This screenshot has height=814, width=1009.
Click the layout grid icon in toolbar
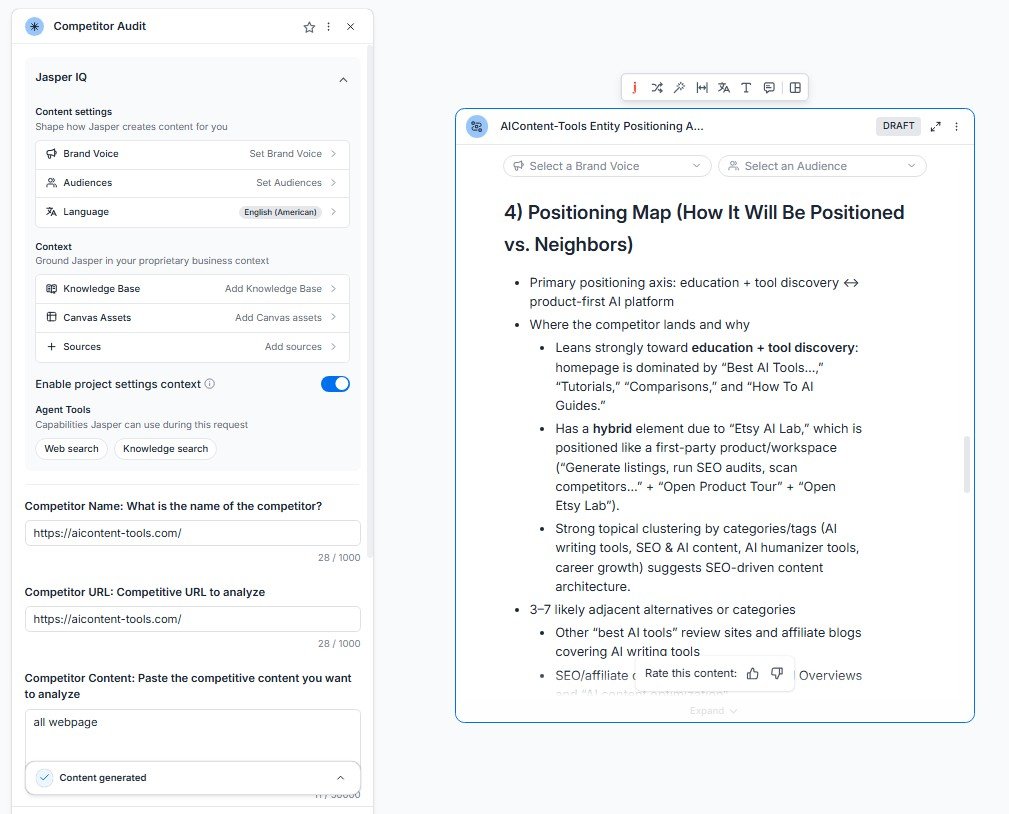point(795,88)
